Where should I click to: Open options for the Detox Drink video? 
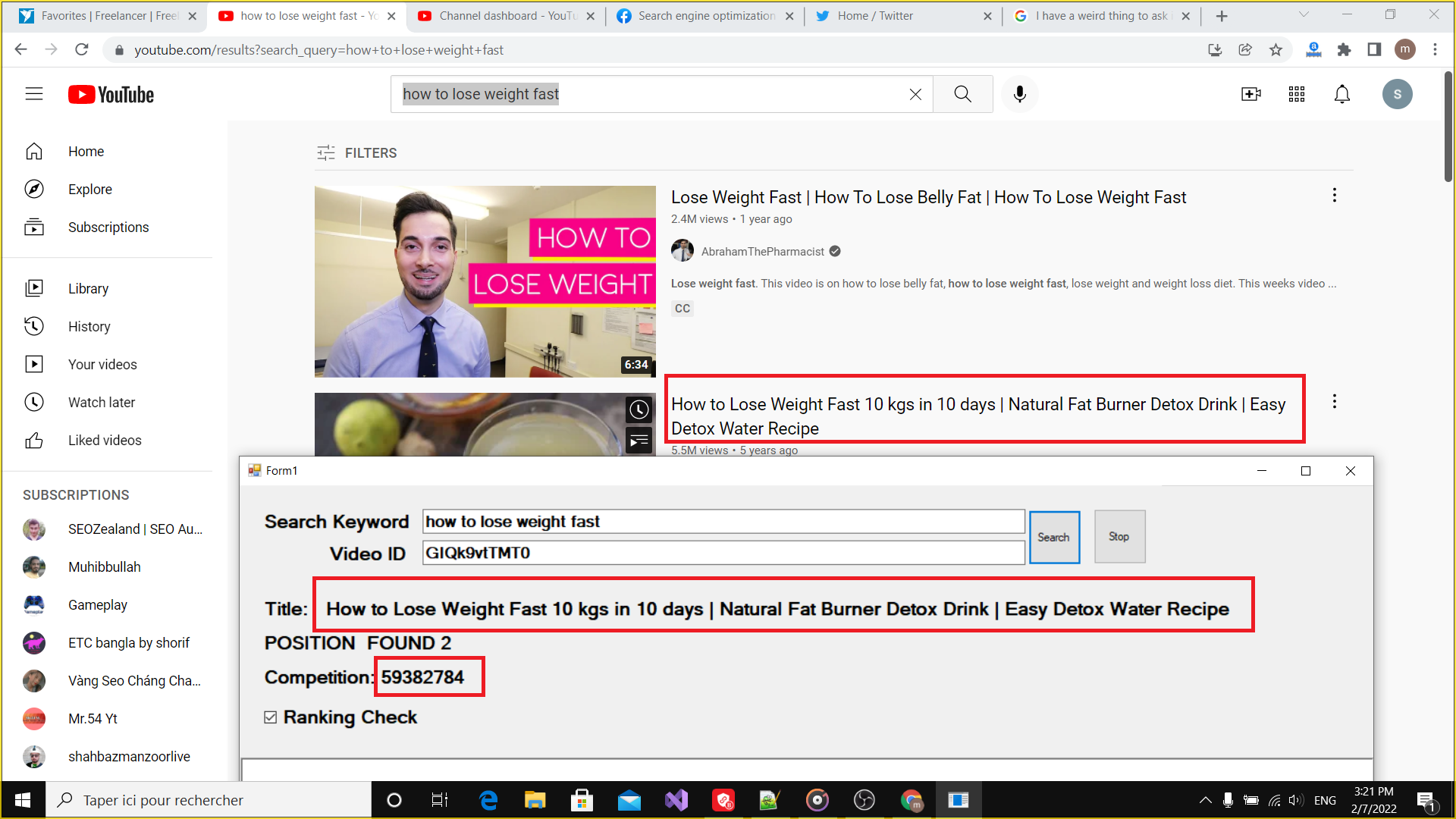[1335, 402]
